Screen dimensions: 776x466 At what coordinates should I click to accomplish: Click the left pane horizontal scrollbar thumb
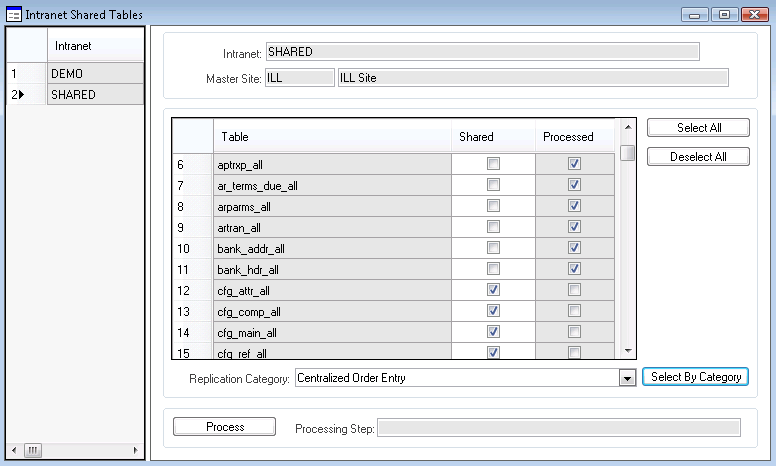(x=33, y=450)
